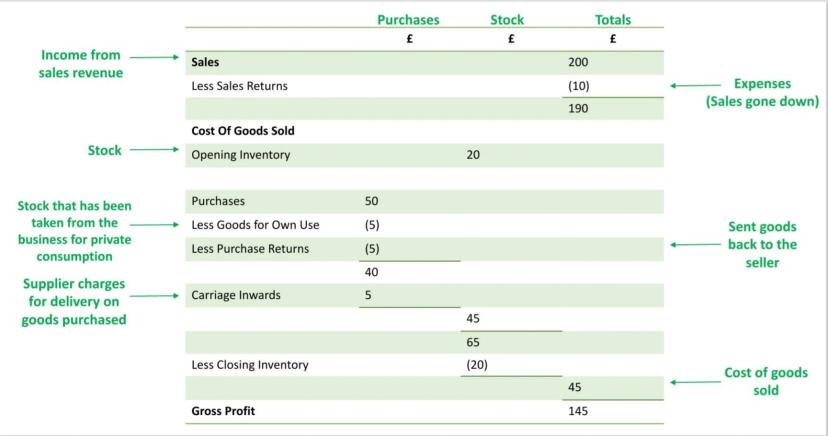Select the Totals column header

[x=613, y=20]
